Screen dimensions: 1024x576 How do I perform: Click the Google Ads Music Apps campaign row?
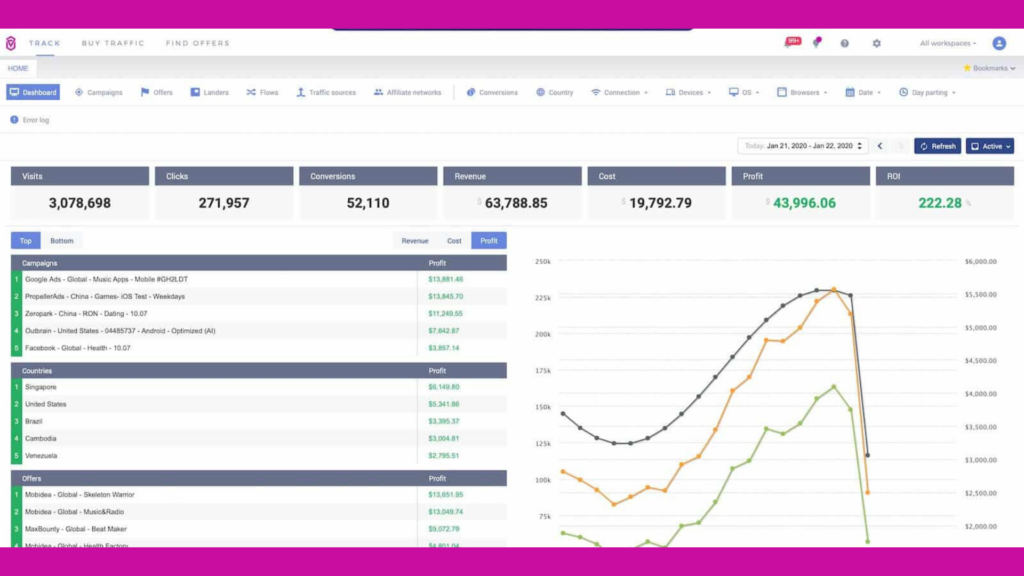259,280
